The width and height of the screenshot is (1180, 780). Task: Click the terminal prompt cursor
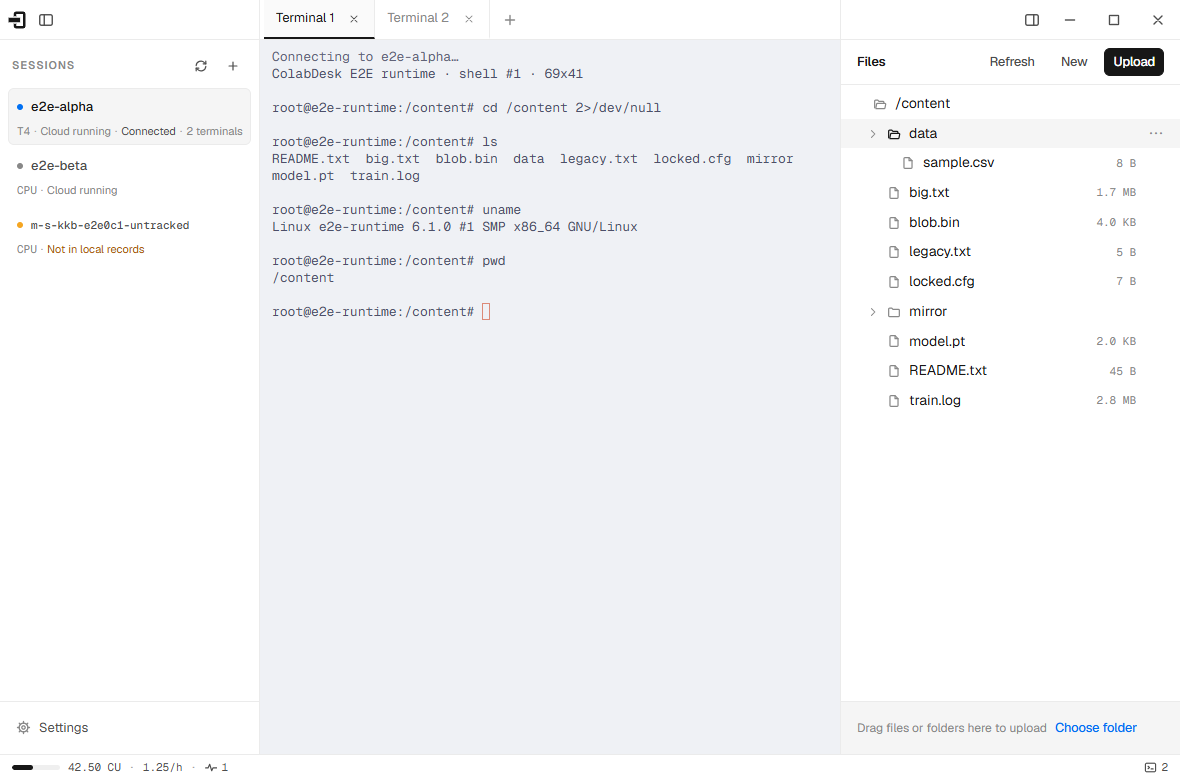click(x=486, y=312)
